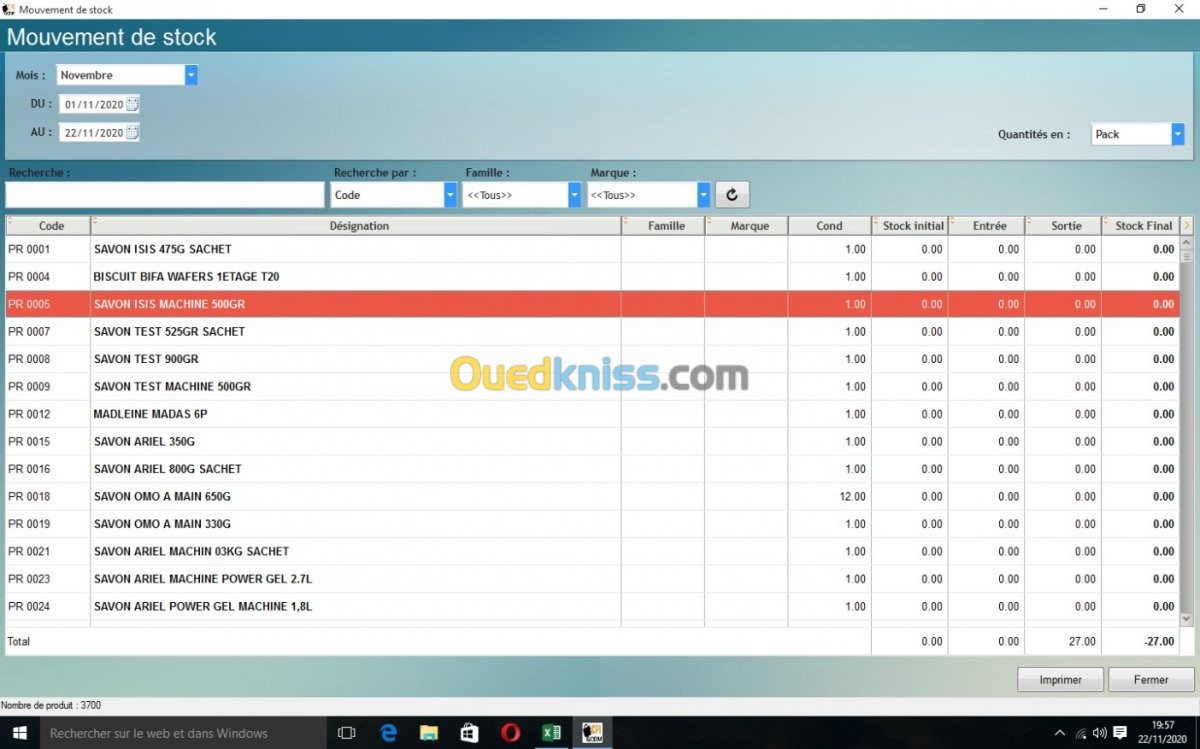This screenshot has width=1200, height=749.
Task: Open Excel from the taskbar
Action: pos(551,733)
